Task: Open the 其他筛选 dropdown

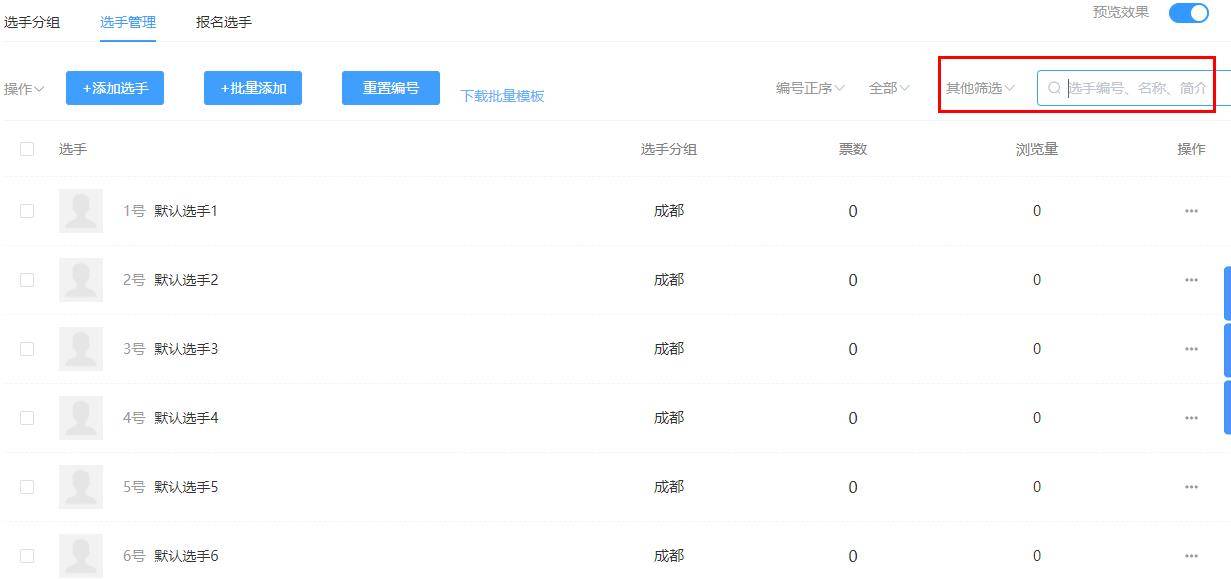Action: 981,88
